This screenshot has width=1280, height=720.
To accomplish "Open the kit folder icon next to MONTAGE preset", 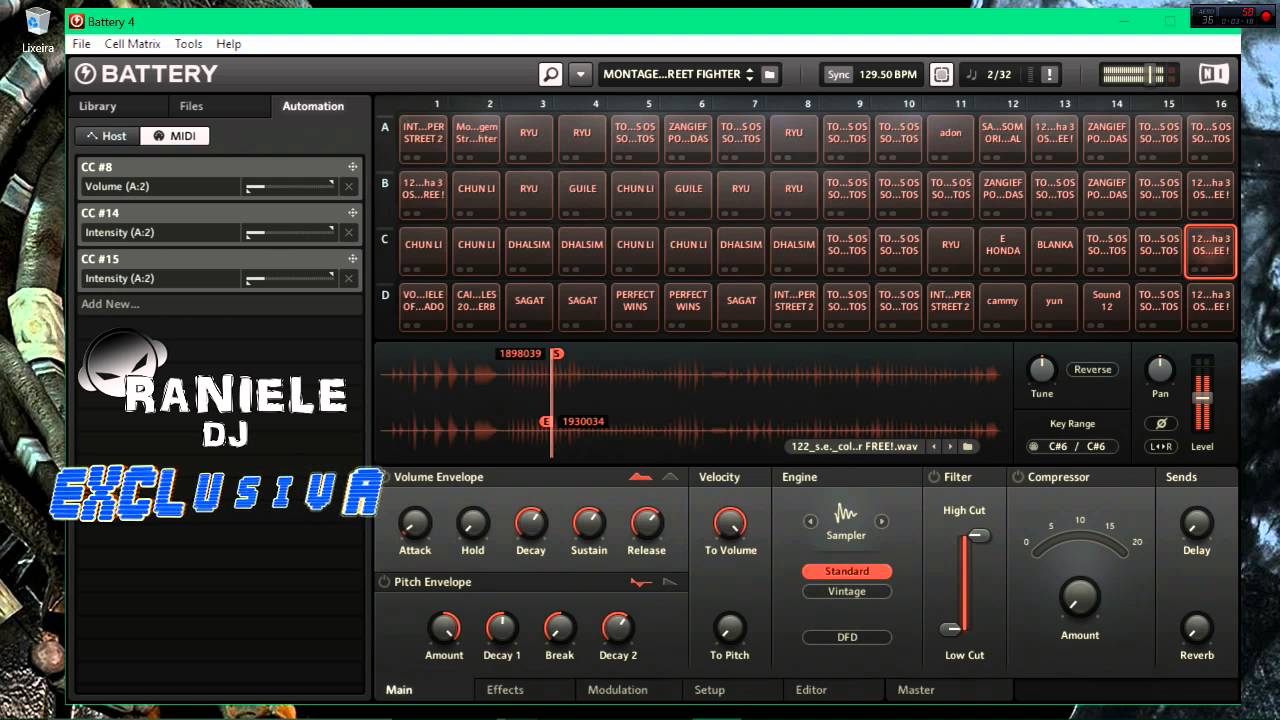I will point(770,74).
